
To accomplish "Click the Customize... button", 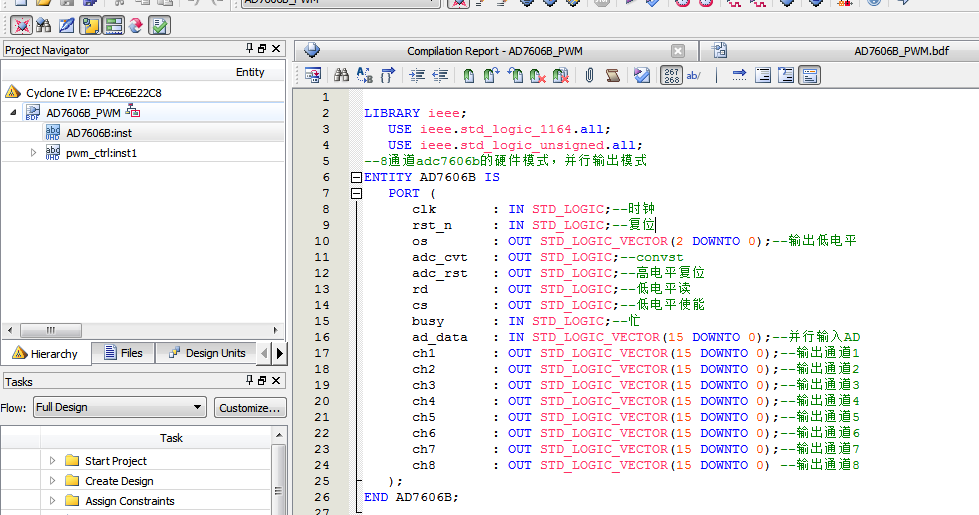I will point(250,408).
